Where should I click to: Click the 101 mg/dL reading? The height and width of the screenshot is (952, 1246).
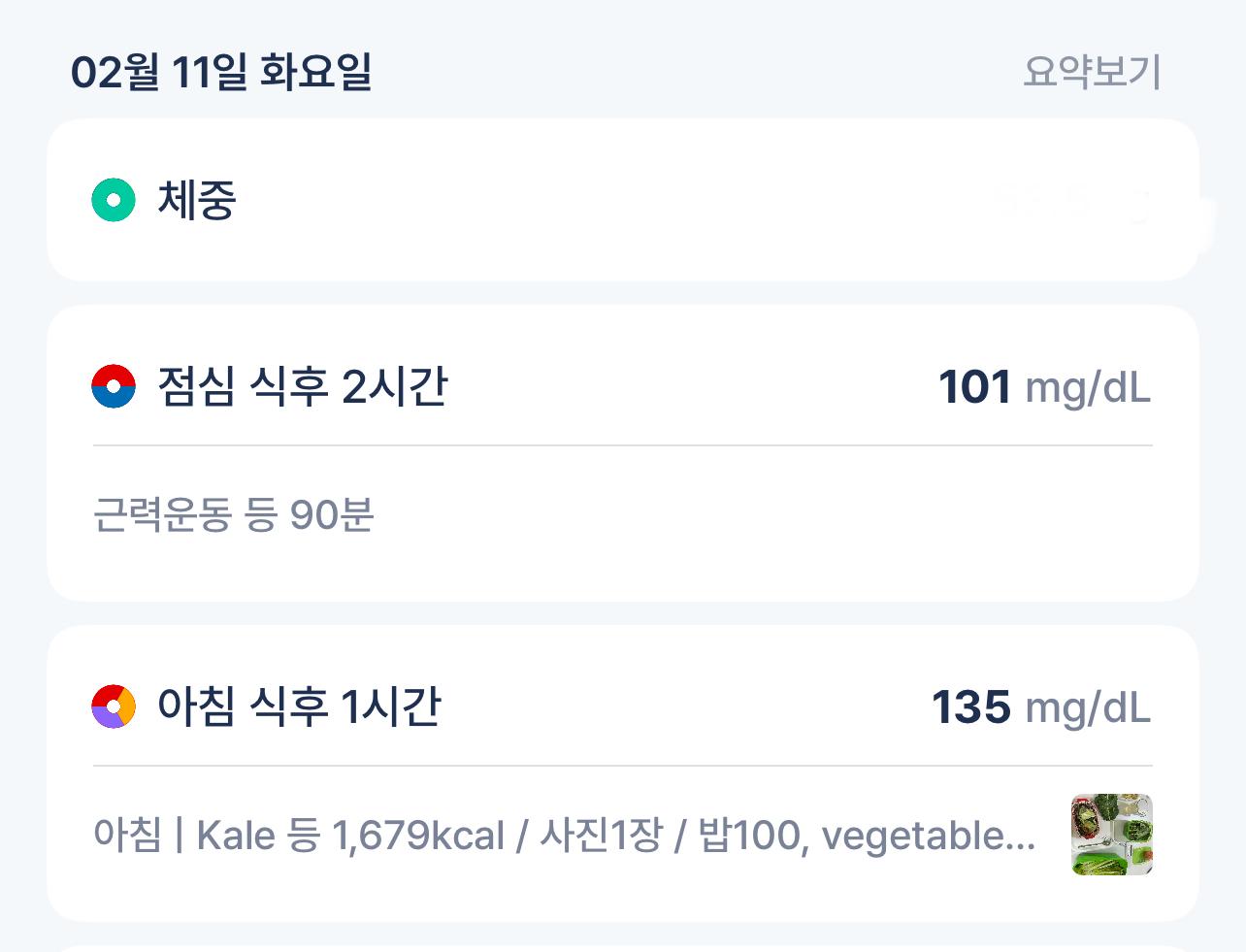pos(1045,387)
